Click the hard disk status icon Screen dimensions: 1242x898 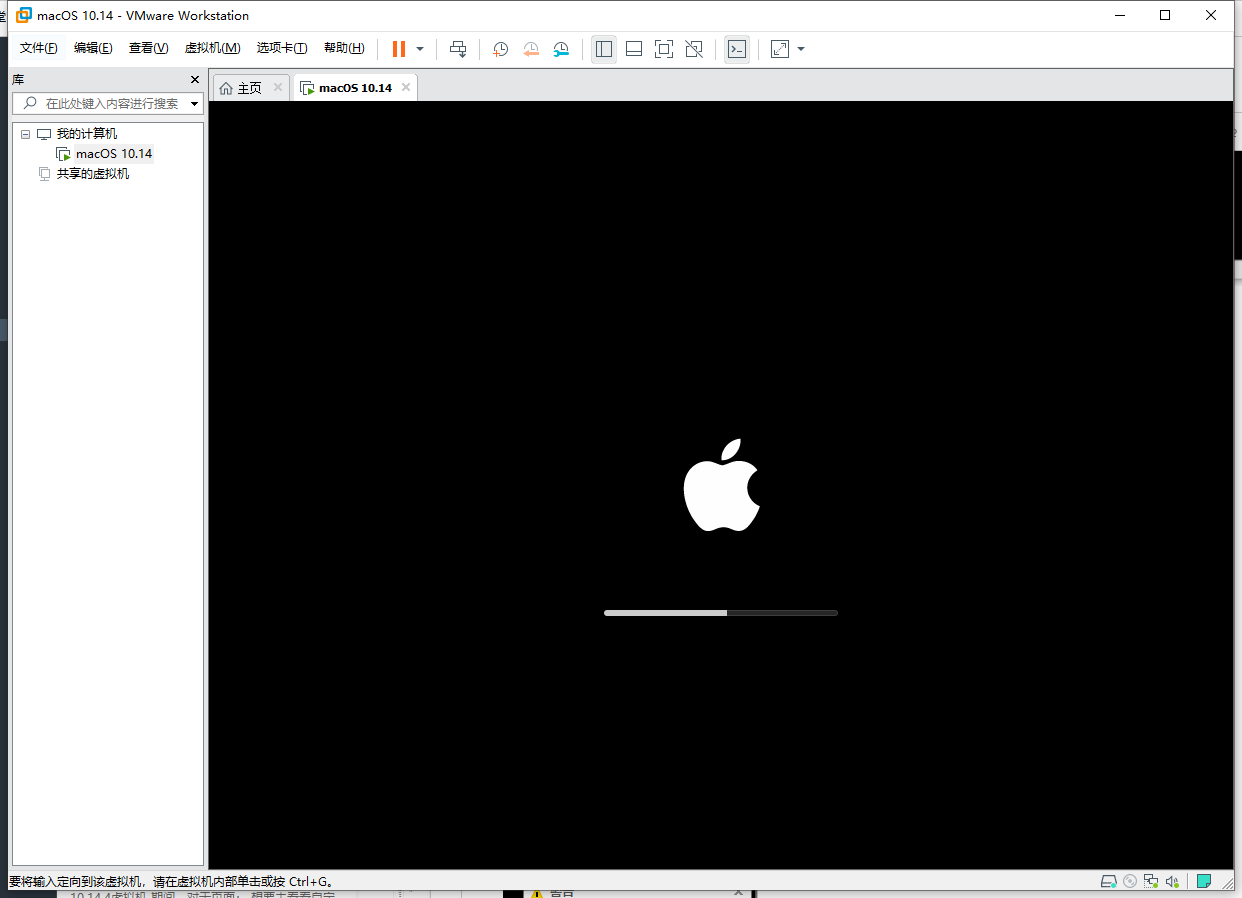[1108, 881]
